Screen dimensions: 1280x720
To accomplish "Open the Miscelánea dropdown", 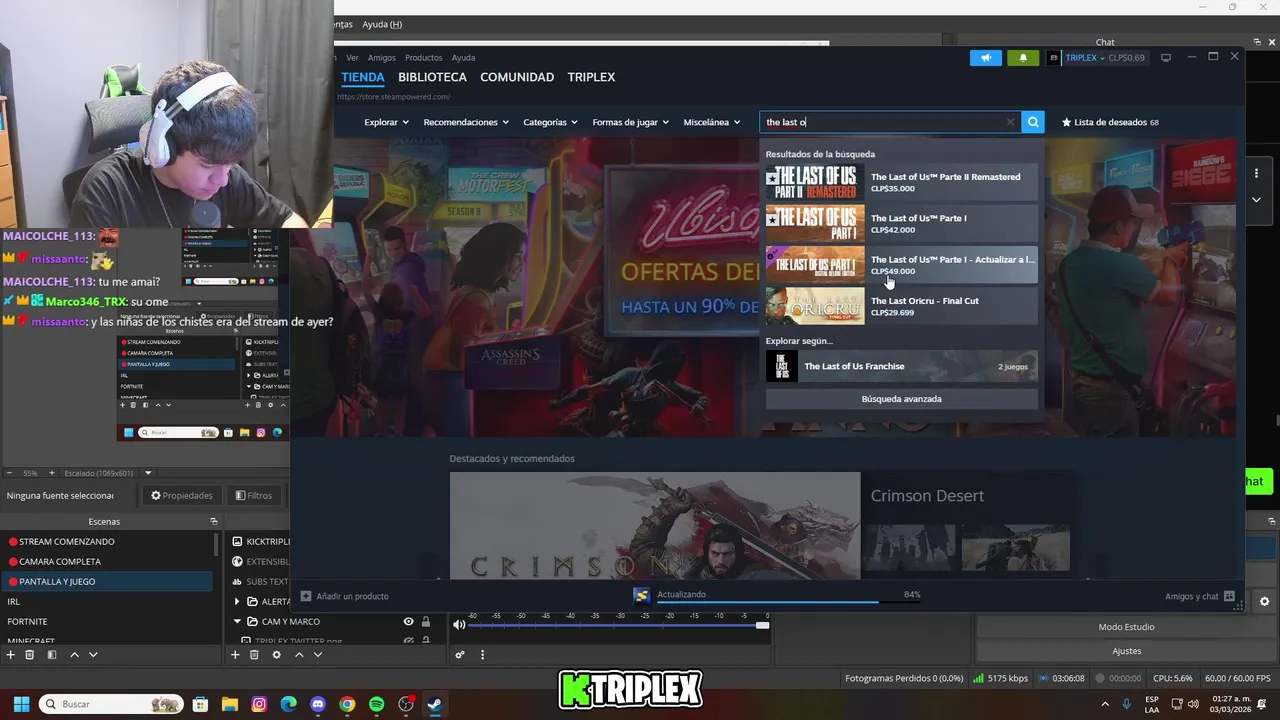I will tap(712, 122).
